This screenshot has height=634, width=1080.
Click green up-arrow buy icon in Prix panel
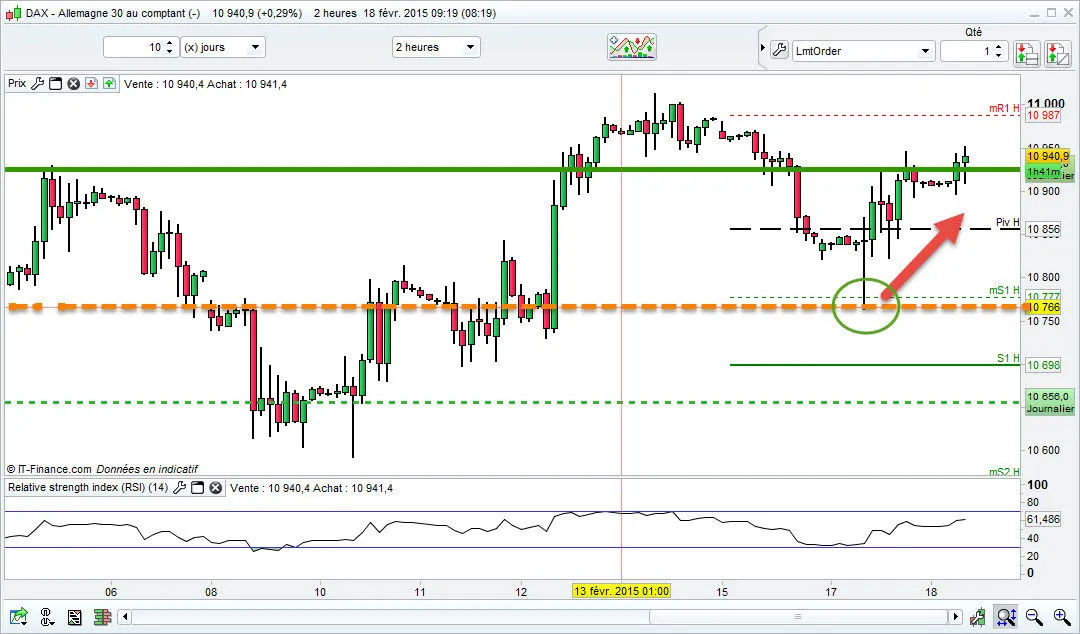pos(110,83)
